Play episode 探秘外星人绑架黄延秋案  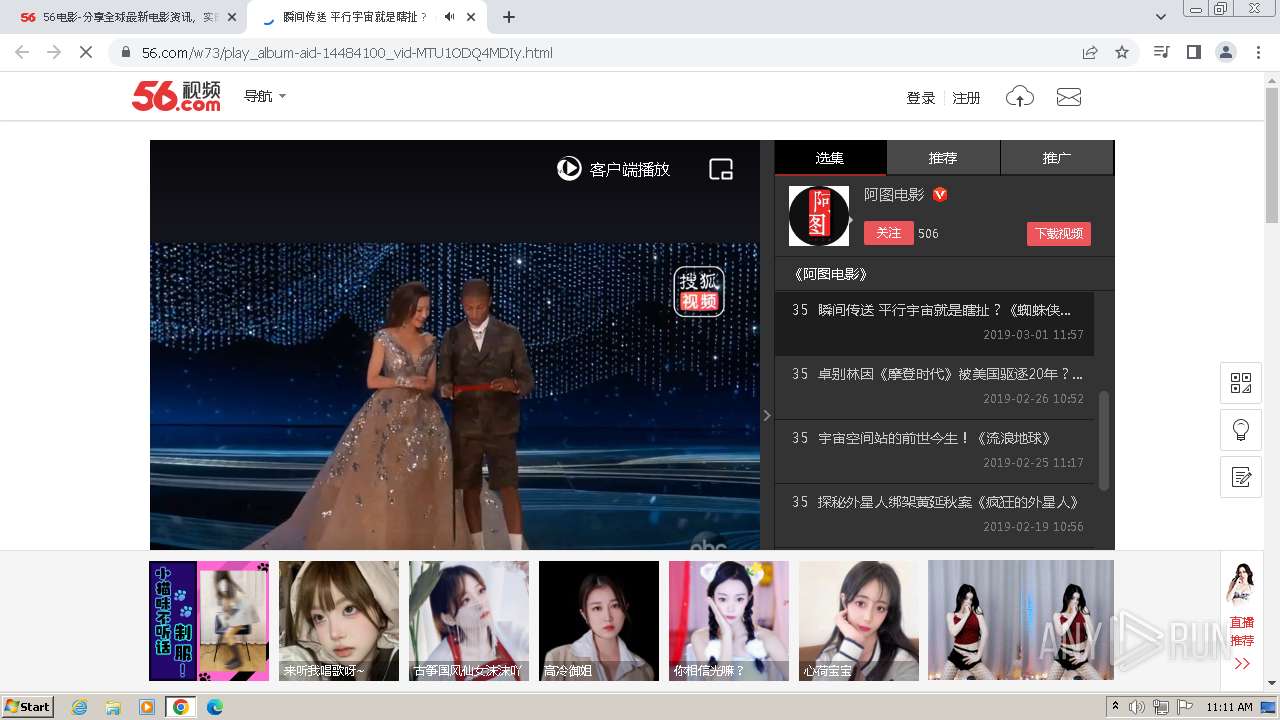point(934,515)
